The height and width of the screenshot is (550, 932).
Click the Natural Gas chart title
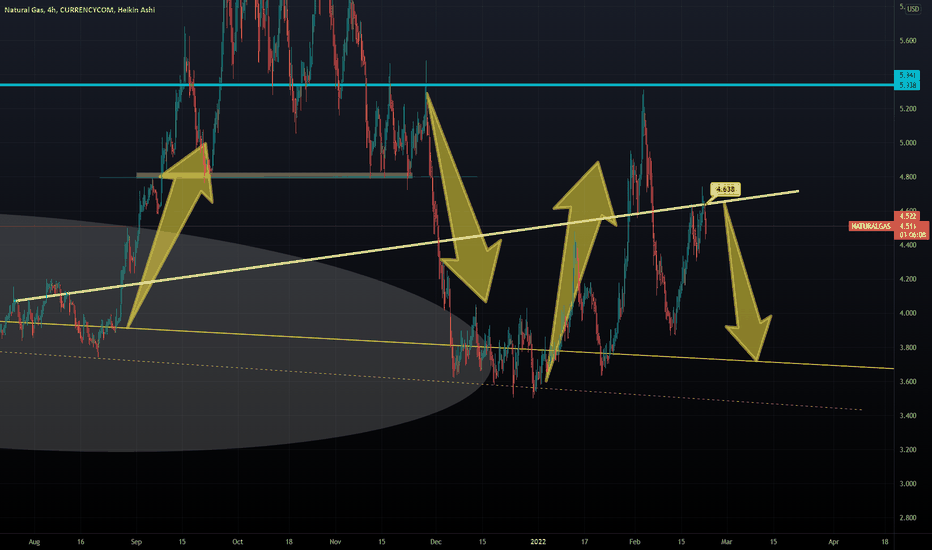(x=80, y=10)
